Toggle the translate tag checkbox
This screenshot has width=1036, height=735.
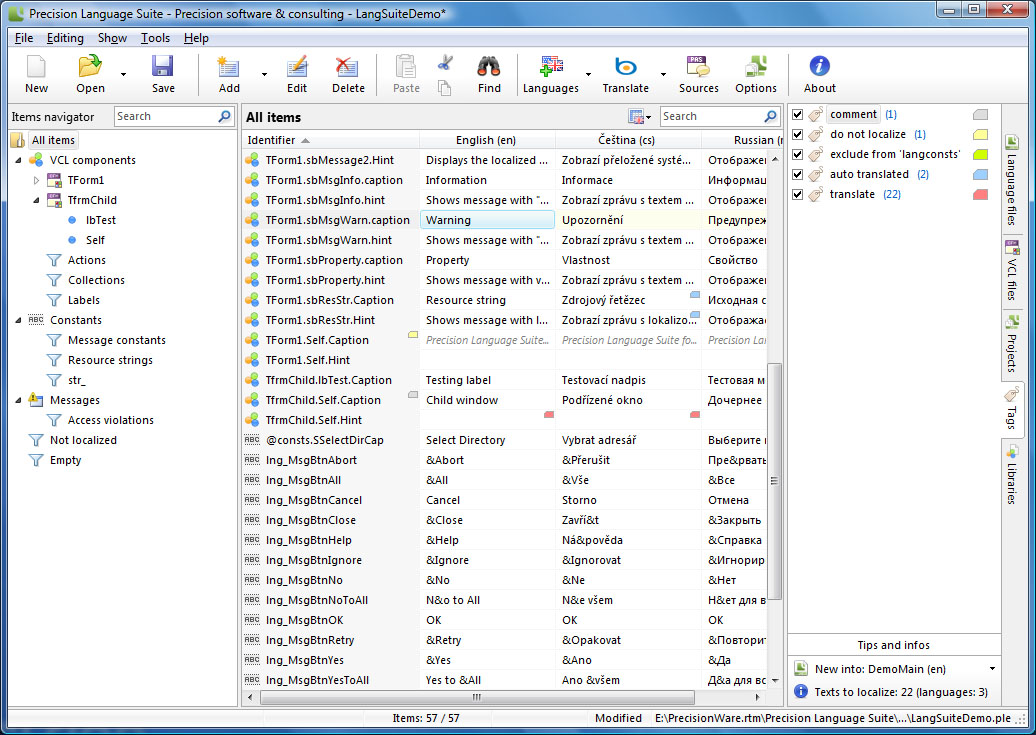point(797,194)
